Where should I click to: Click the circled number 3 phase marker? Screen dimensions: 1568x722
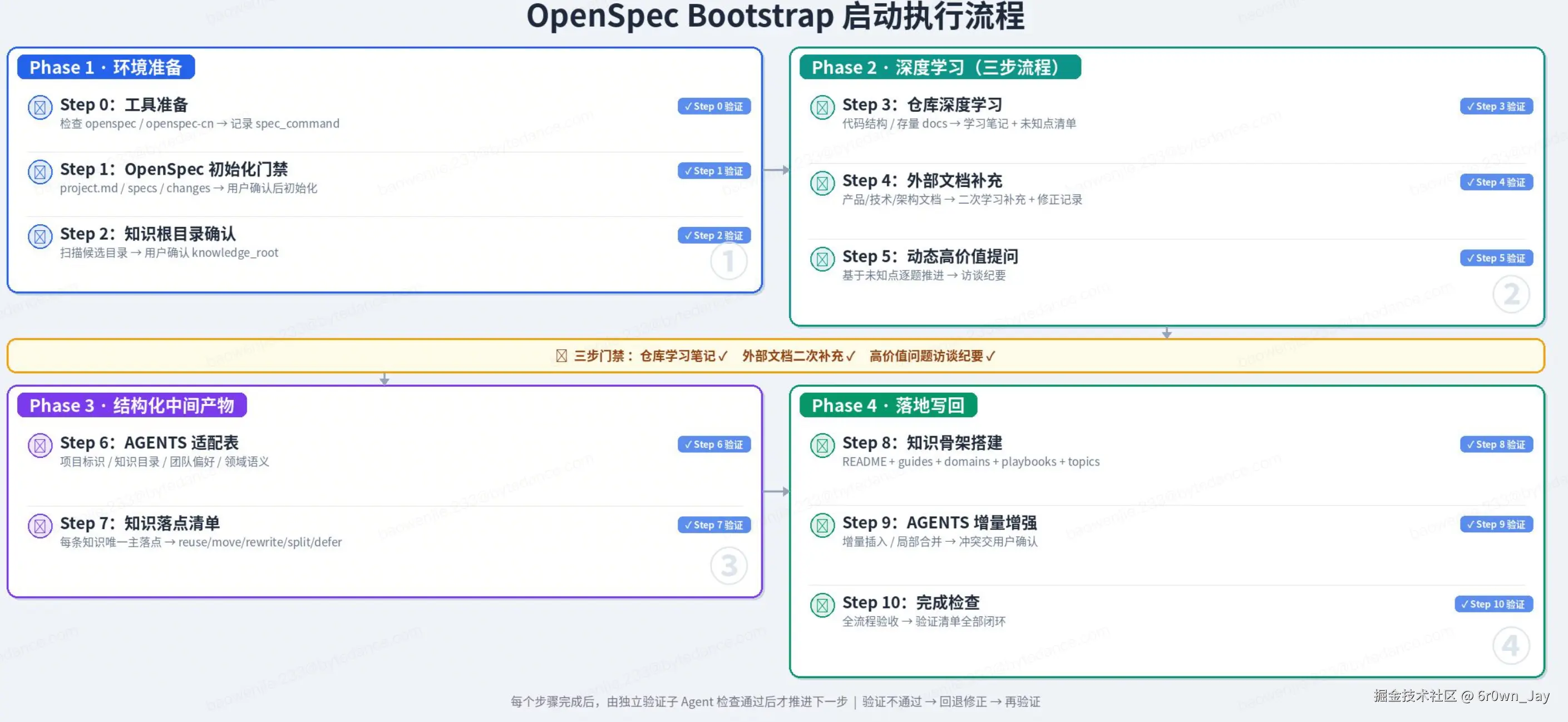tap(728, 566)
